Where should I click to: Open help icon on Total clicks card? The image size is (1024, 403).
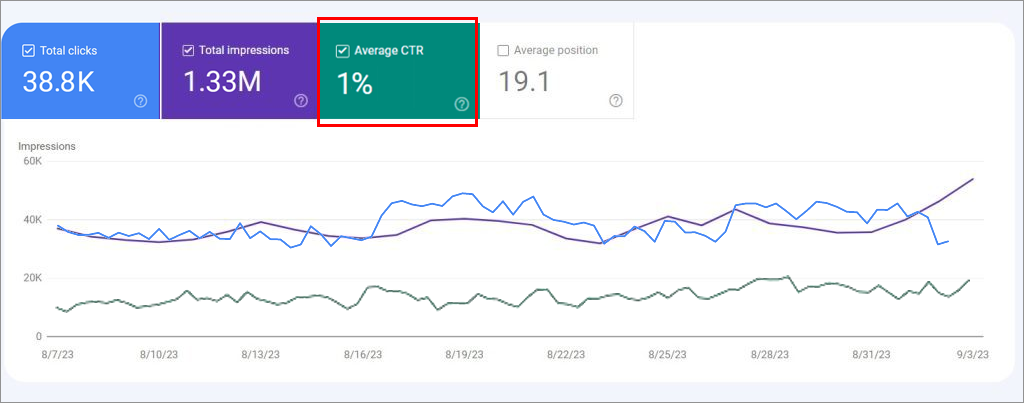pyautogui.click(x=140, y=101)
